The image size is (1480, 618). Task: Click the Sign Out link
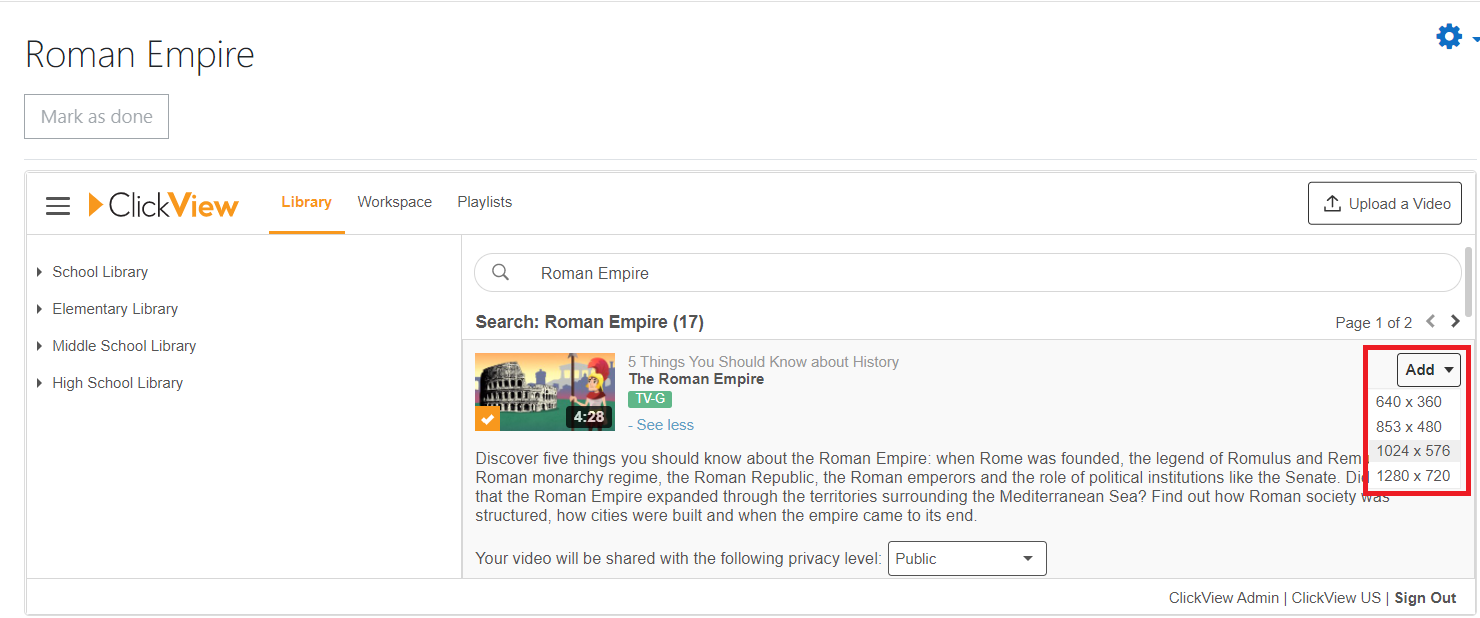1425,598
